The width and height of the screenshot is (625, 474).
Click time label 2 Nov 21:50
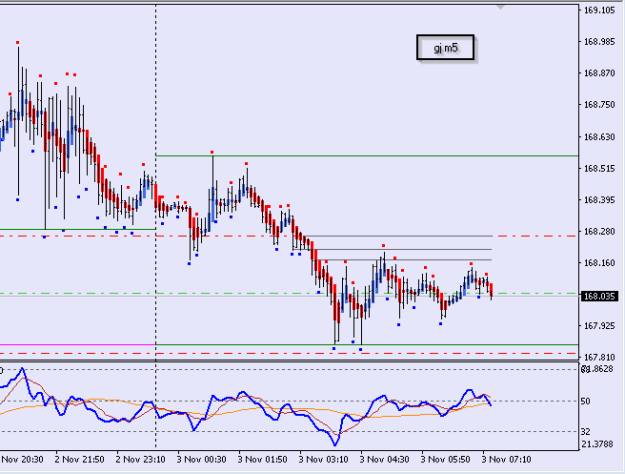(x=80, y=460)
